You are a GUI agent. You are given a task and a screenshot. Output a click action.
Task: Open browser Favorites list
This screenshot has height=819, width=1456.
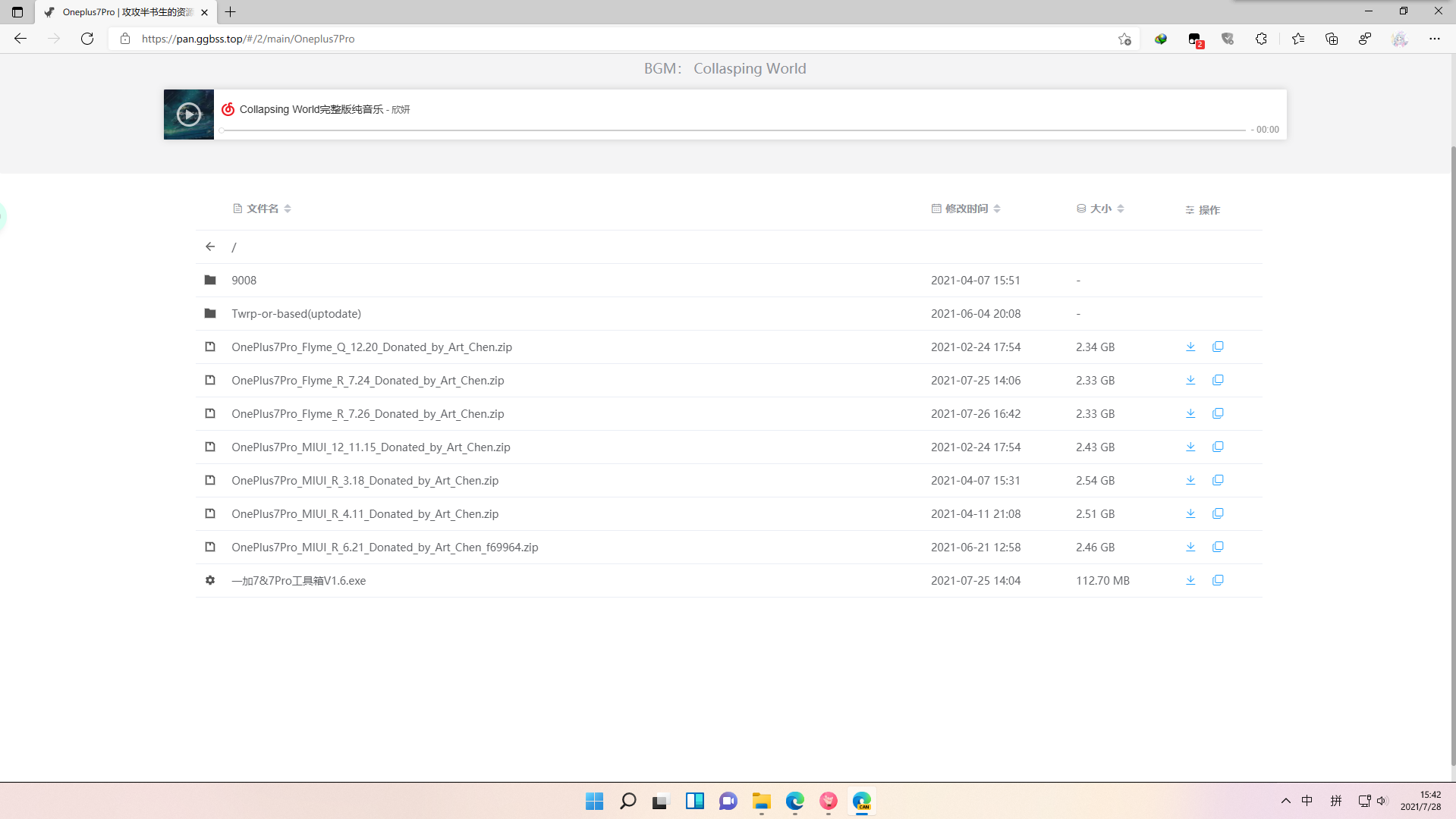1298,39
